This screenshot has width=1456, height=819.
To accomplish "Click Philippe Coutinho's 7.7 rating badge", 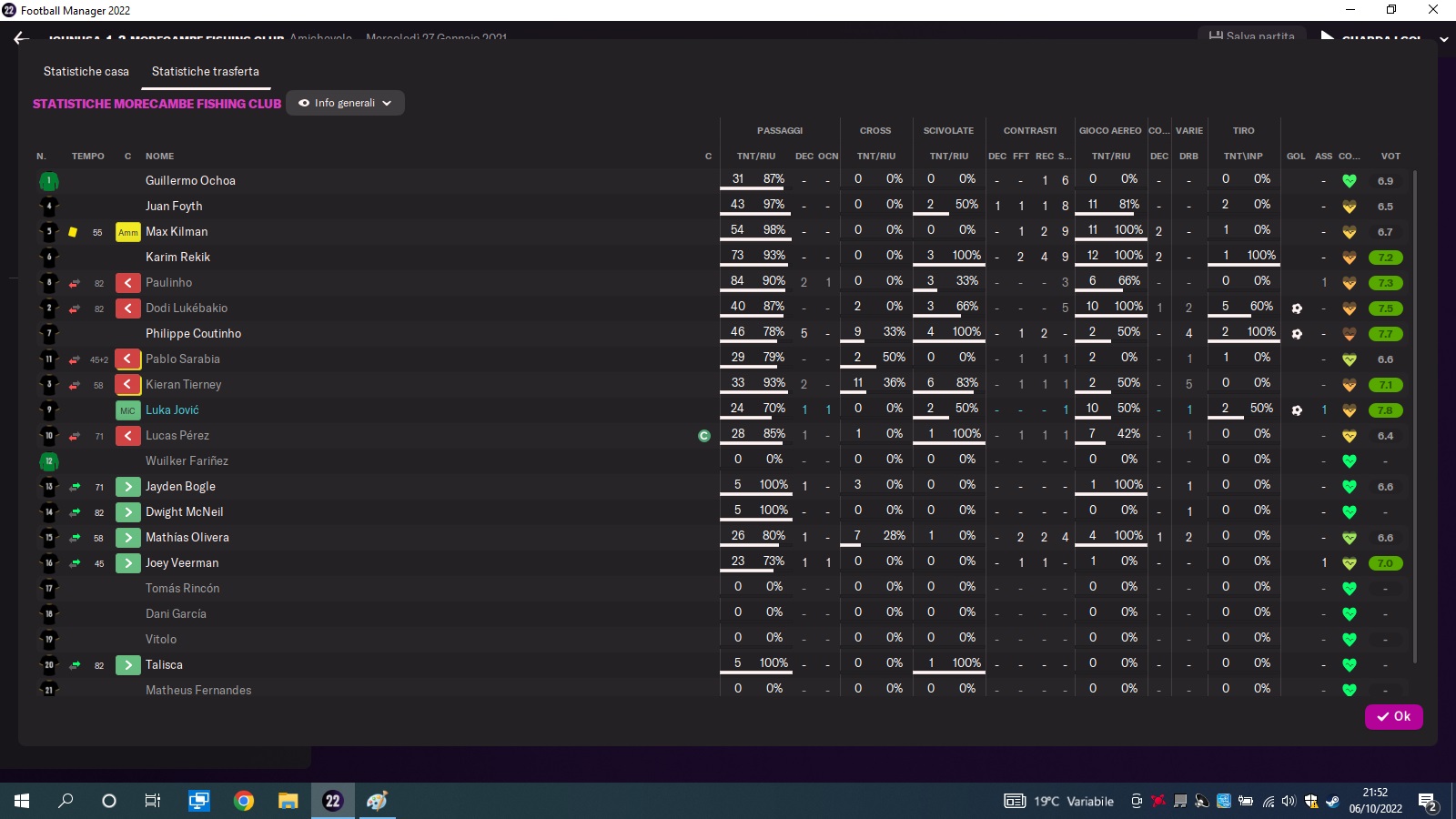I will (x=1385, y=334).
